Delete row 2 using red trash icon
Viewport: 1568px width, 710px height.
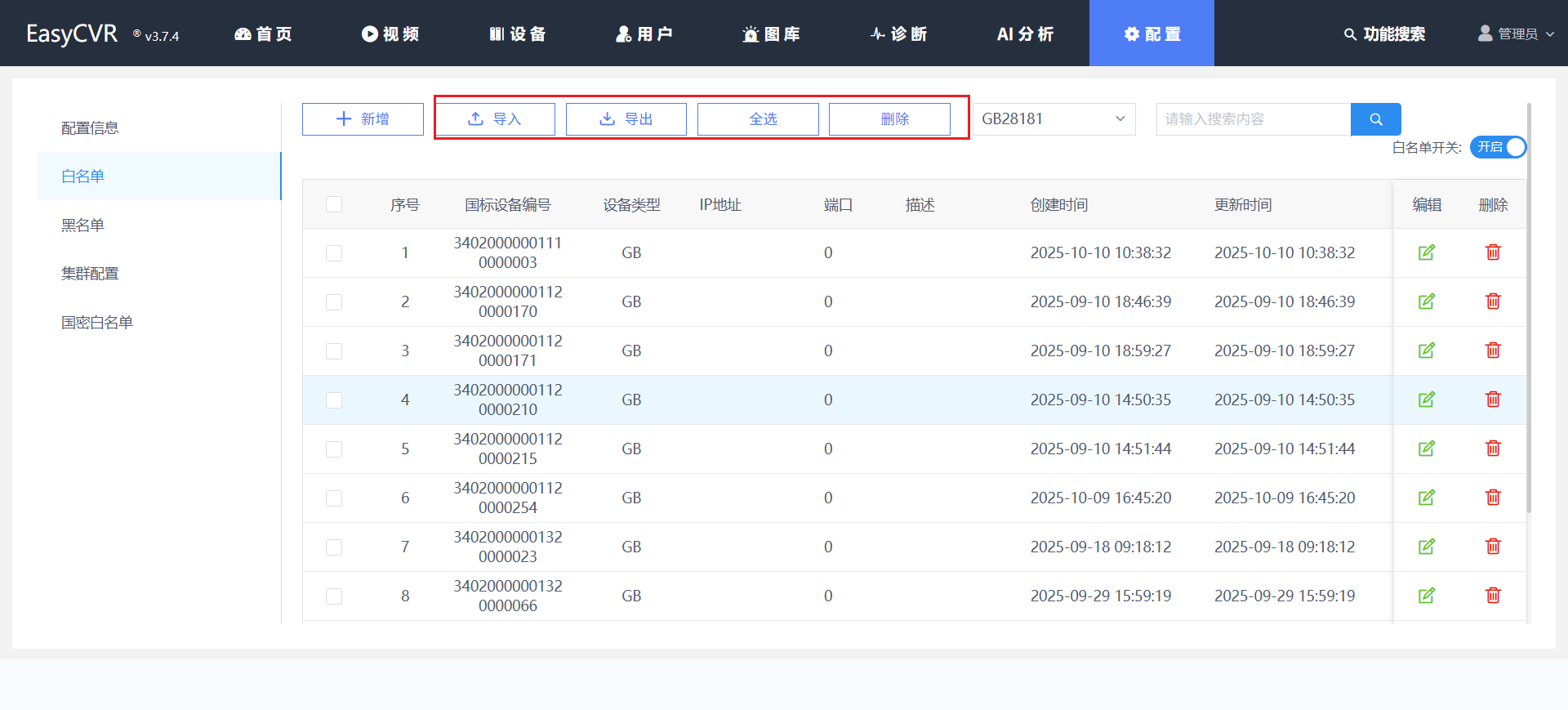point(1492,301)
